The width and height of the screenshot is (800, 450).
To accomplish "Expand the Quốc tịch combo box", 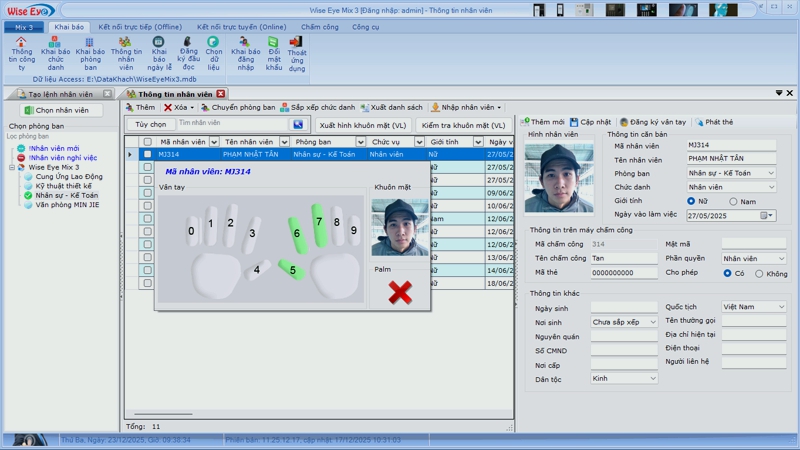I will click(x=781, y=307).
